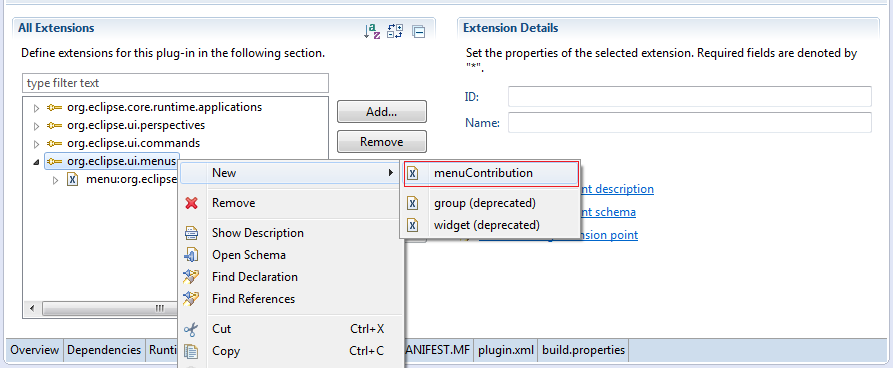Click the Add... button
The height and width of the screenshot is (368, 893).
pos(382,112)
